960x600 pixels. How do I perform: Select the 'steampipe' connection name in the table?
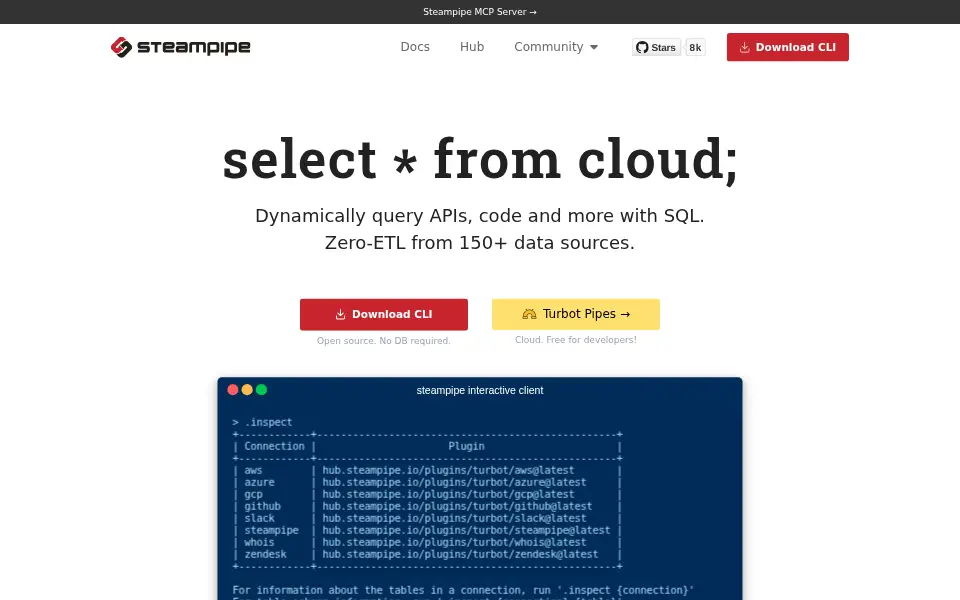[x=272, y=530]
